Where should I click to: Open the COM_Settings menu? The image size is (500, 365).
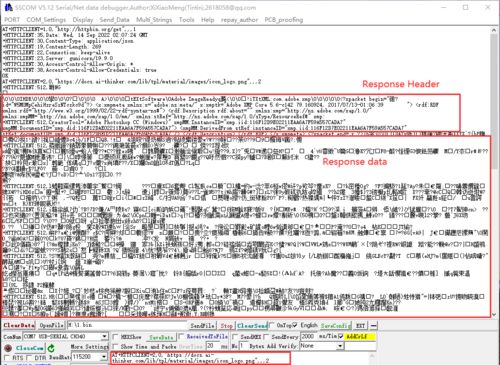click(x=46, y=20)
